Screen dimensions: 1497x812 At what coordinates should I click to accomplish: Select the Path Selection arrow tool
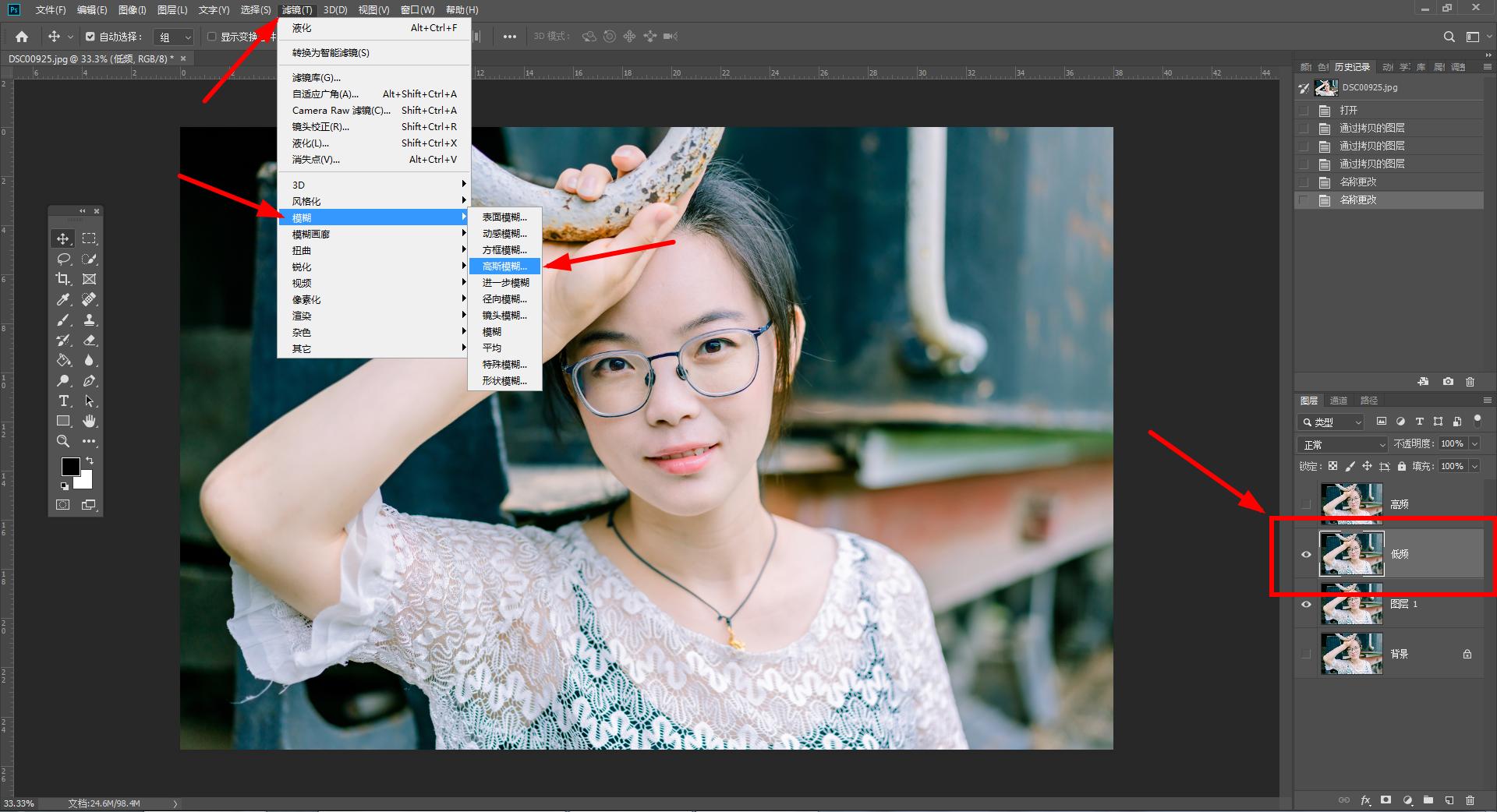point(90,401)
